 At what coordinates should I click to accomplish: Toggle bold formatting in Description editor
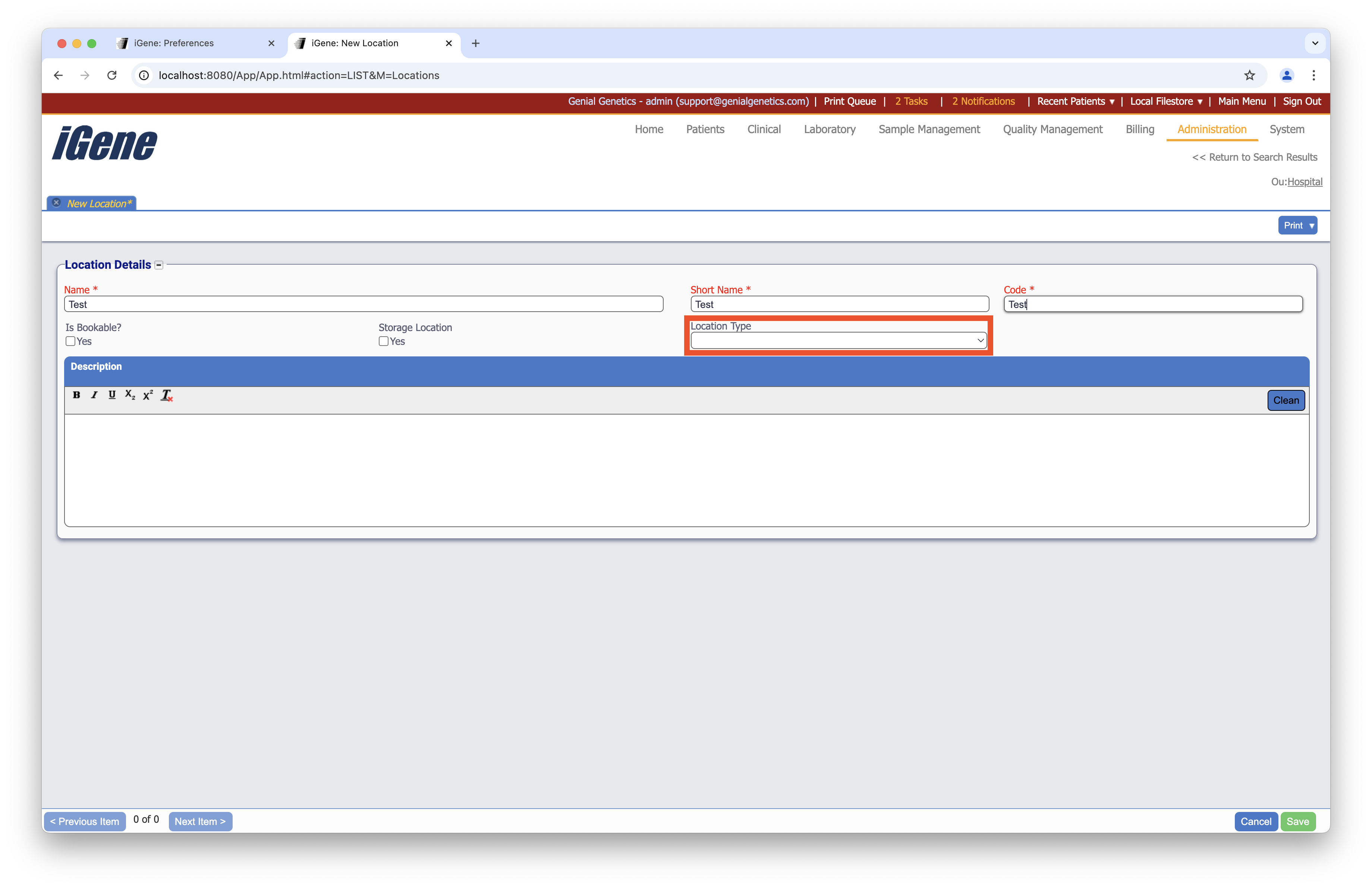(76, 395)
